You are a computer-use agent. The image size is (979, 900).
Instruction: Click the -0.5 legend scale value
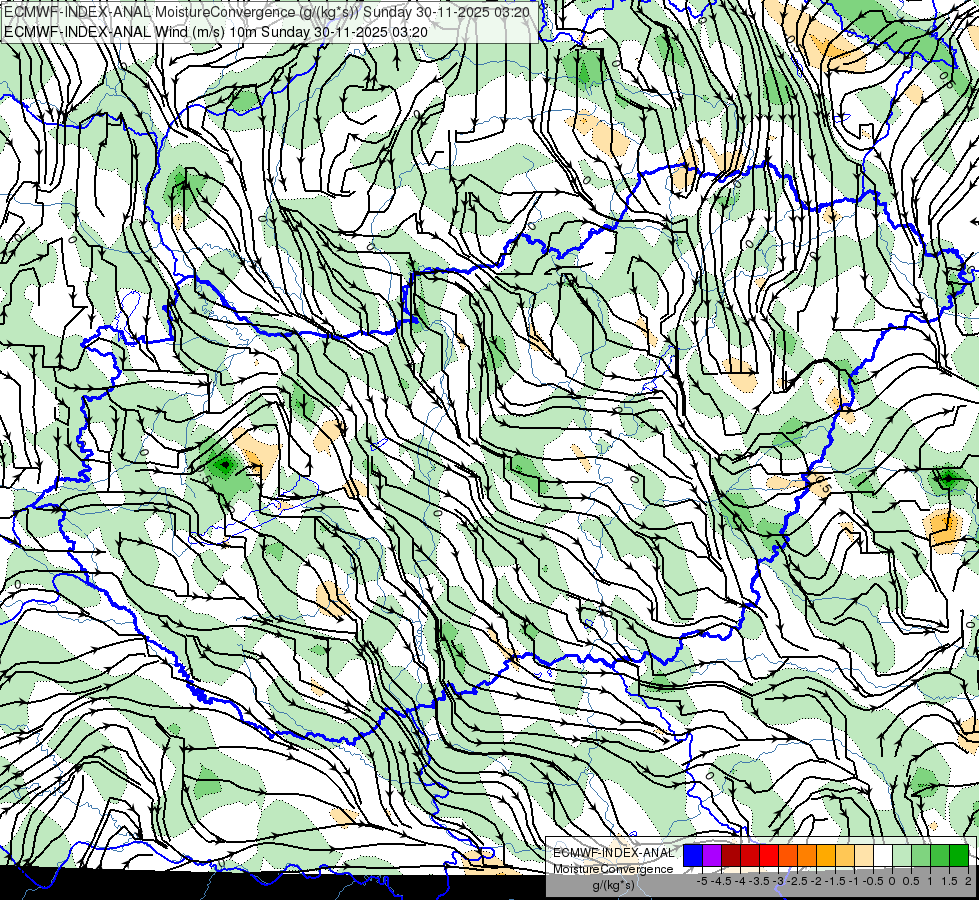point(875,881)
